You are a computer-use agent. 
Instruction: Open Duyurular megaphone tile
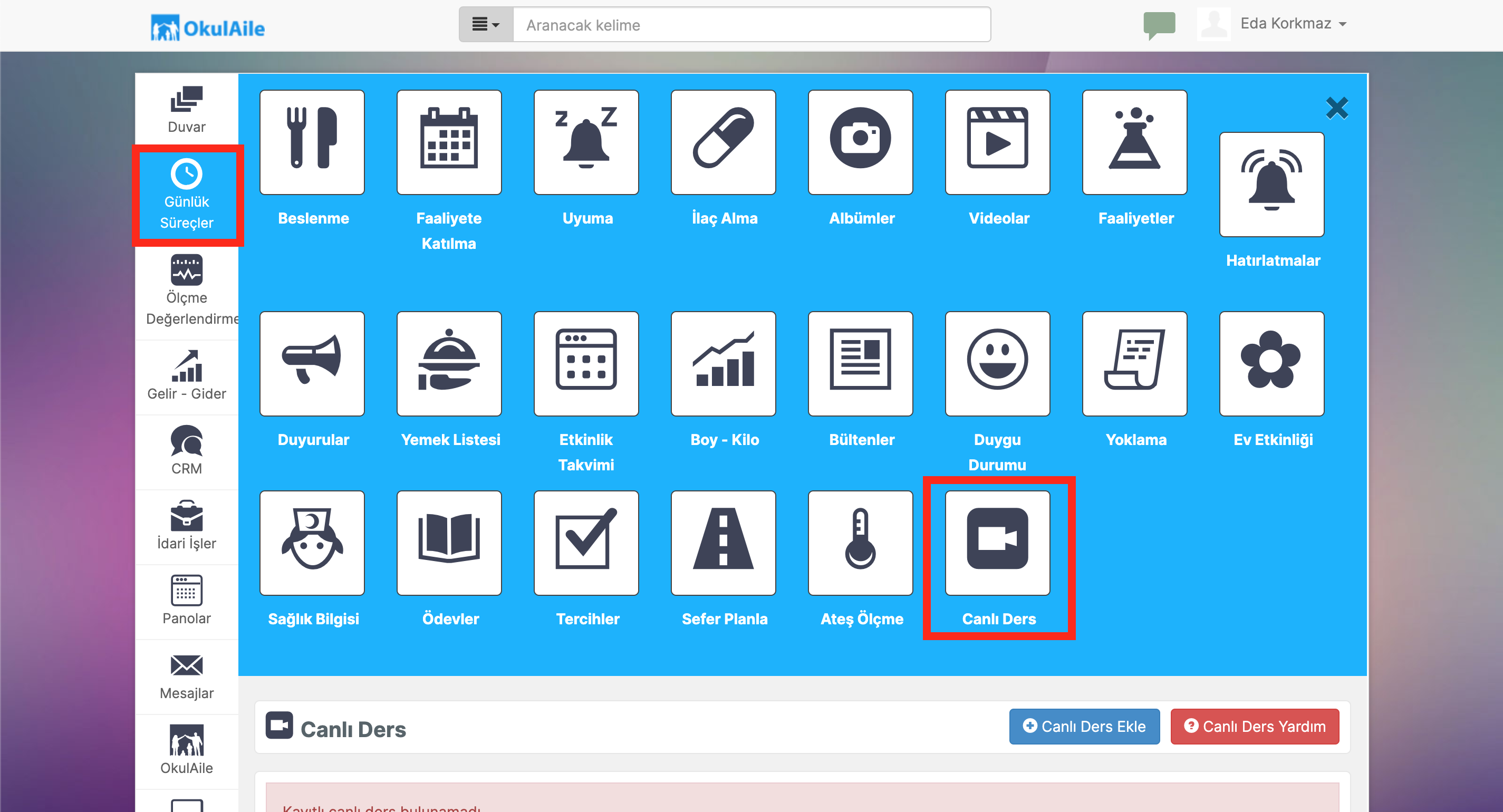312,363
